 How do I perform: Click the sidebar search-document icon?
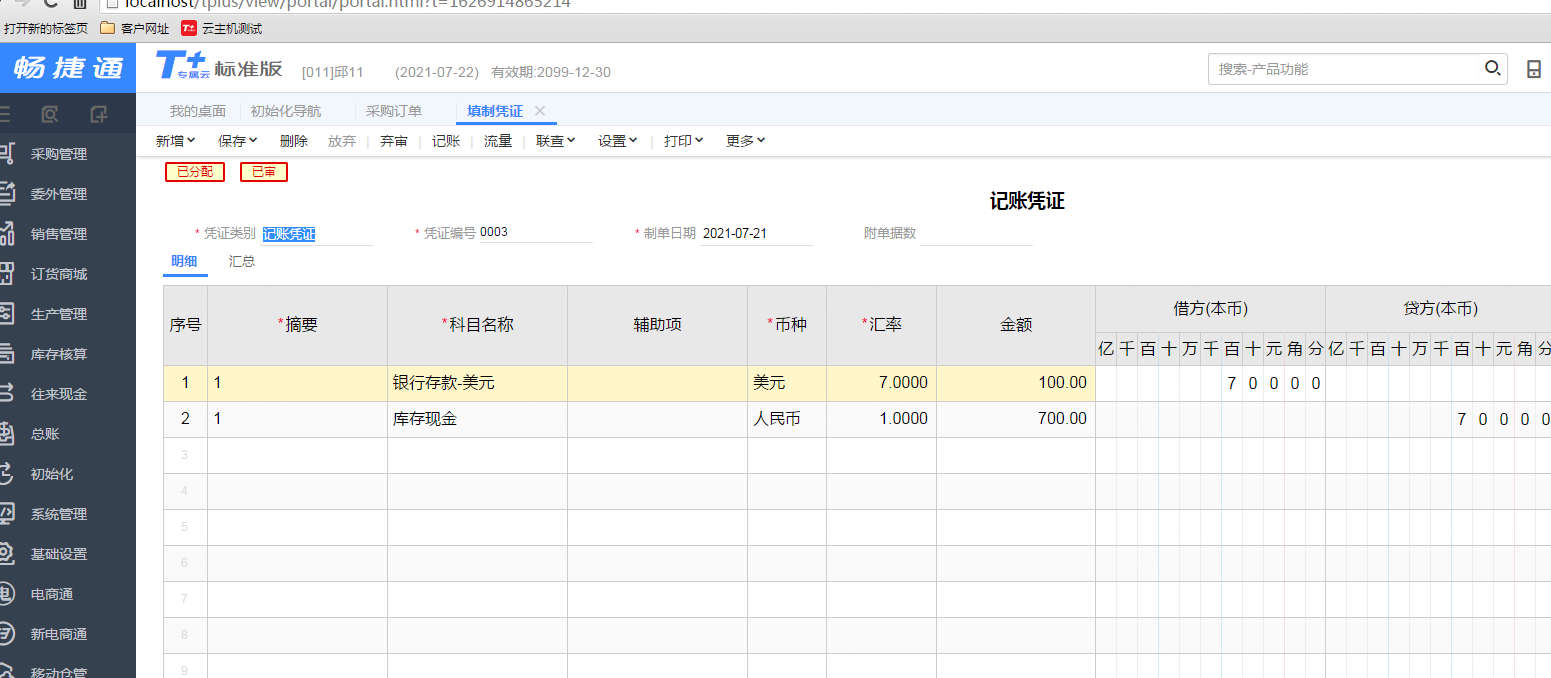pyautogui.click(x=50, y=114)
